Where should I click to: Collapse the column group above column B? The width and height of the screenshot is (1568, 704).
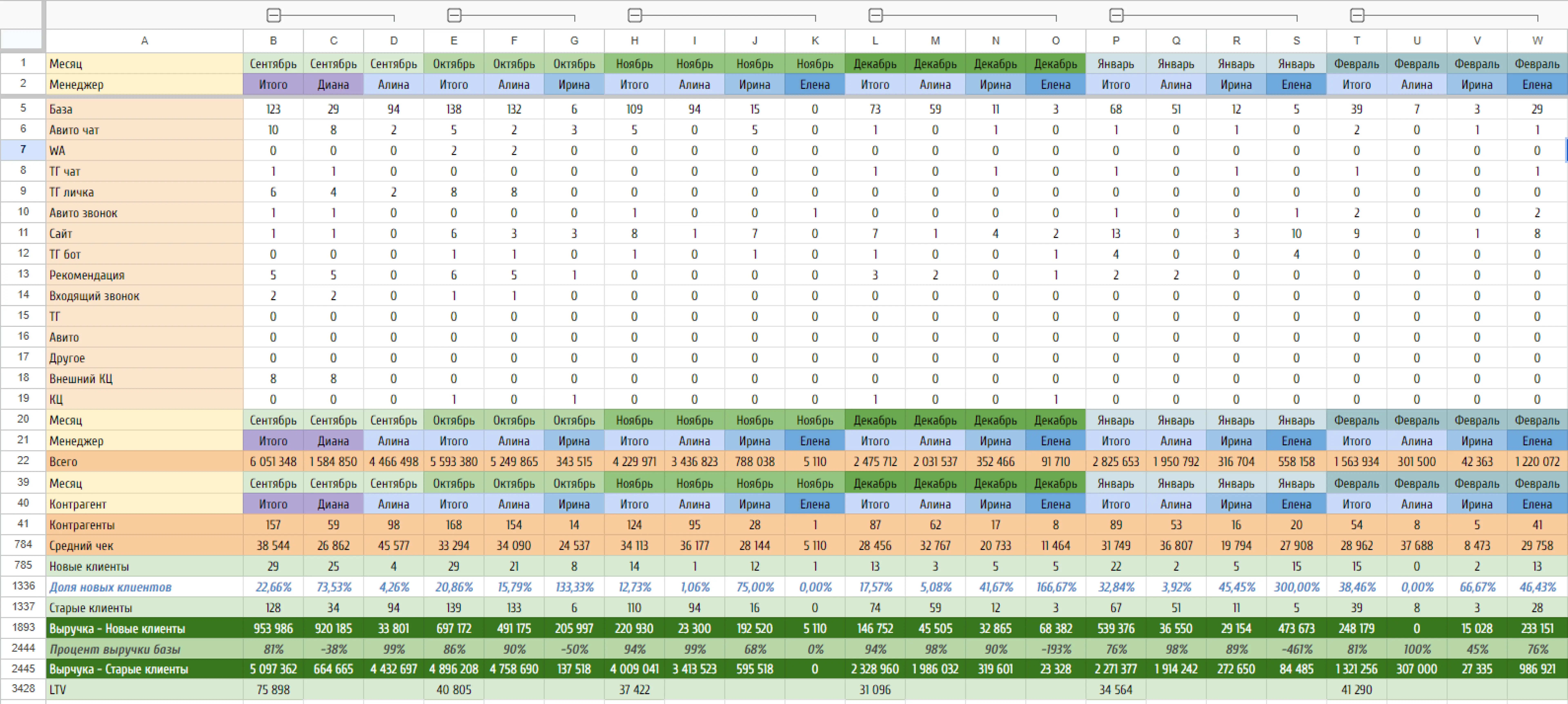(x=274, y=15)
